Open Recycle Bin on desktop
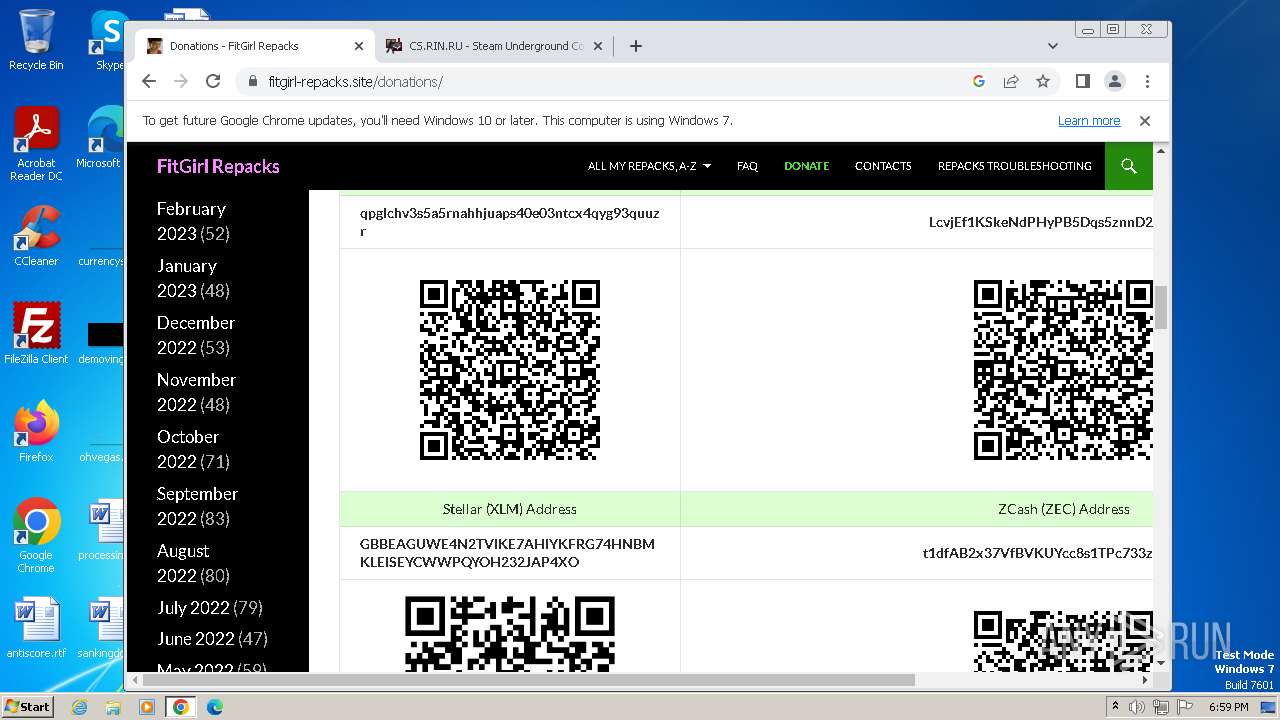Screen dimensions: 1280x720 (x=36, y=40)
